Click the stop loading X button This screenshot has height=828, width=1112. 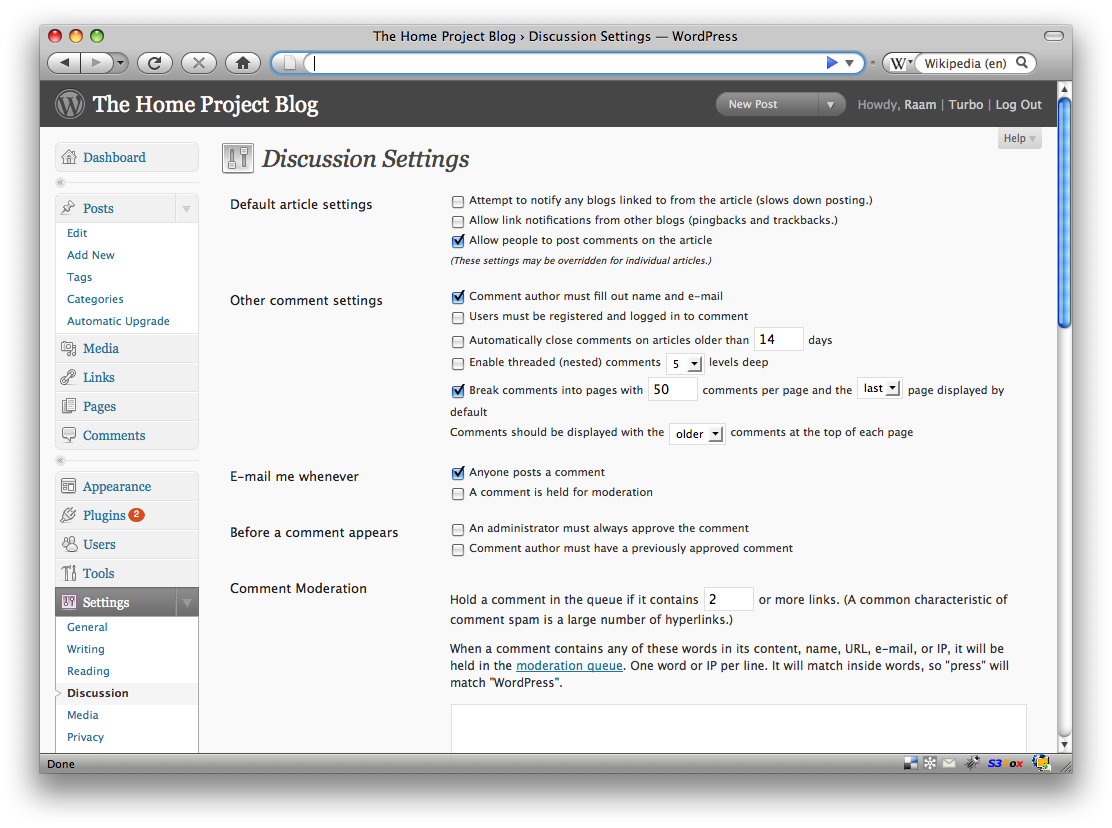click(x=198, y=63)
